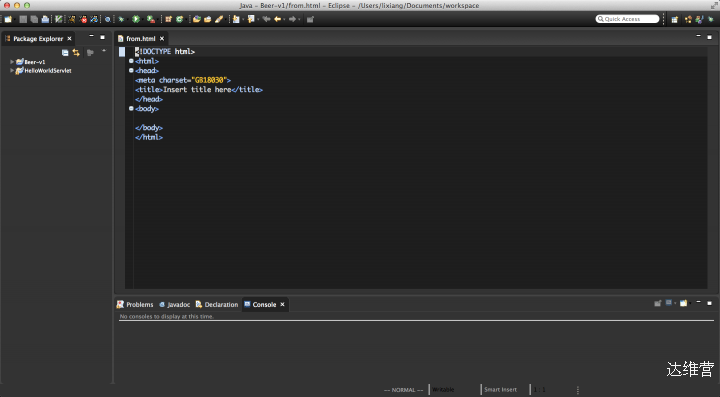Click the Debug bug icon

121,19
